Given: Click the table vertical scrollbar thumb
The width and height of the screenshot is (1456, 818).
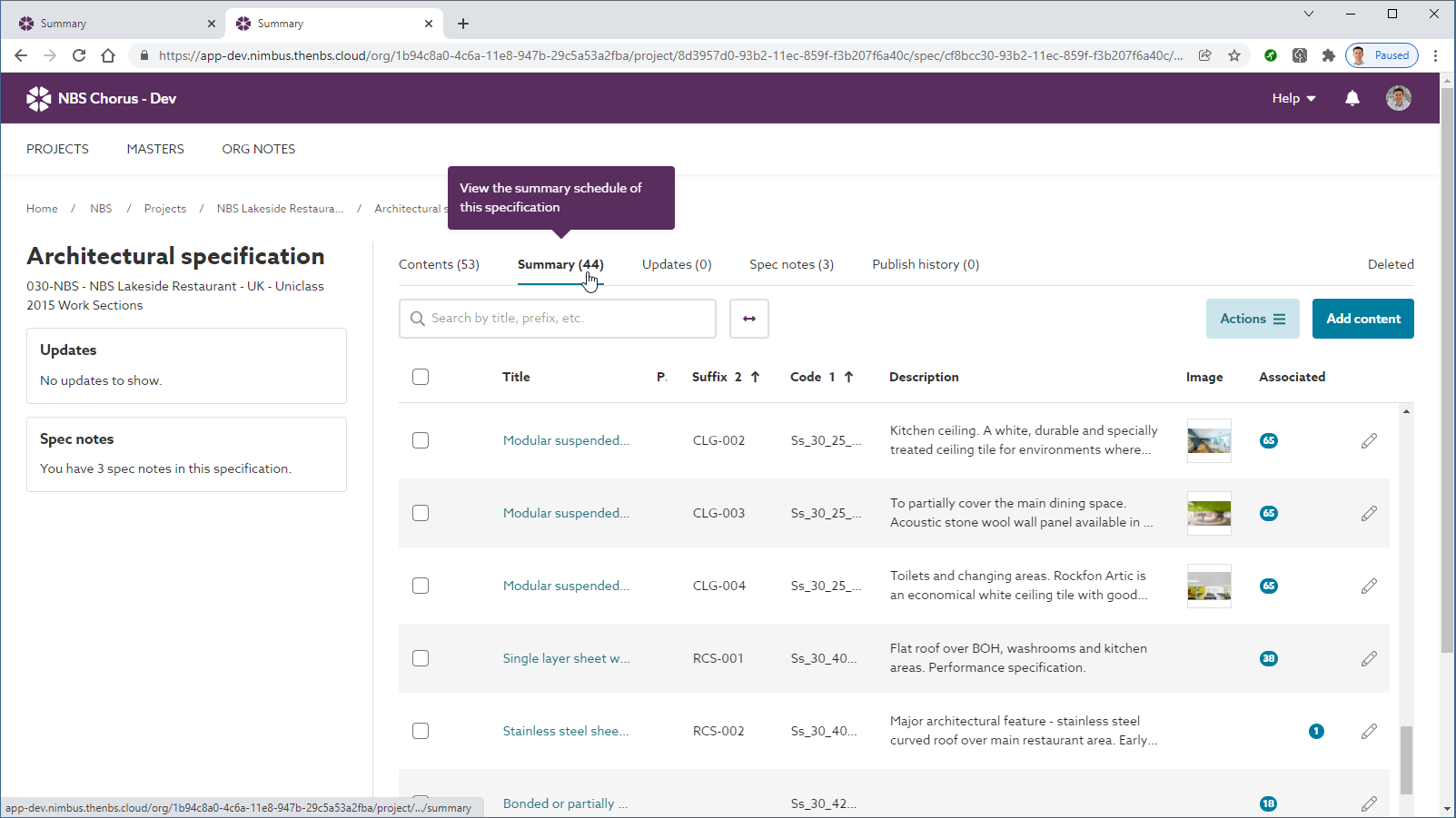Looking at the screenshot, I should [x=1406, y=760].
